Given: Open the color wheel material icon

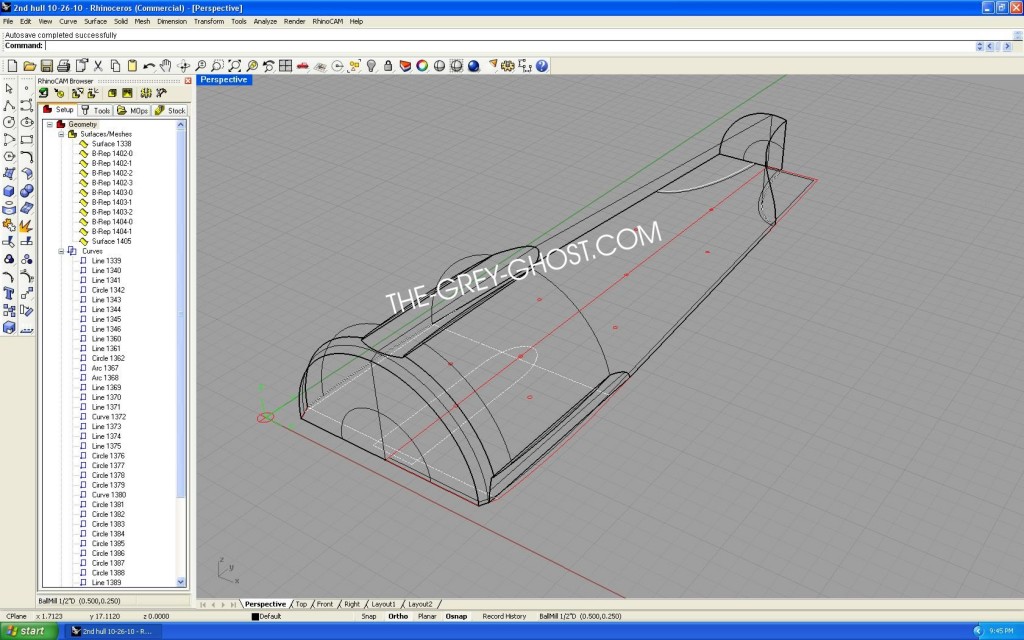Looking at the screenshot, I should pyautogui.click(x=422, y=66).
